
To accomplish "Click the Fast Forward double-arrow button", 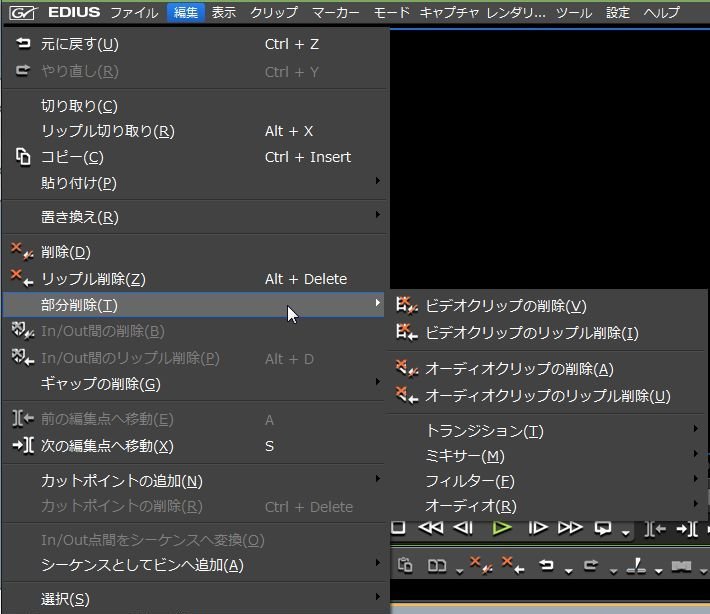I will click(x=570, y=528).
